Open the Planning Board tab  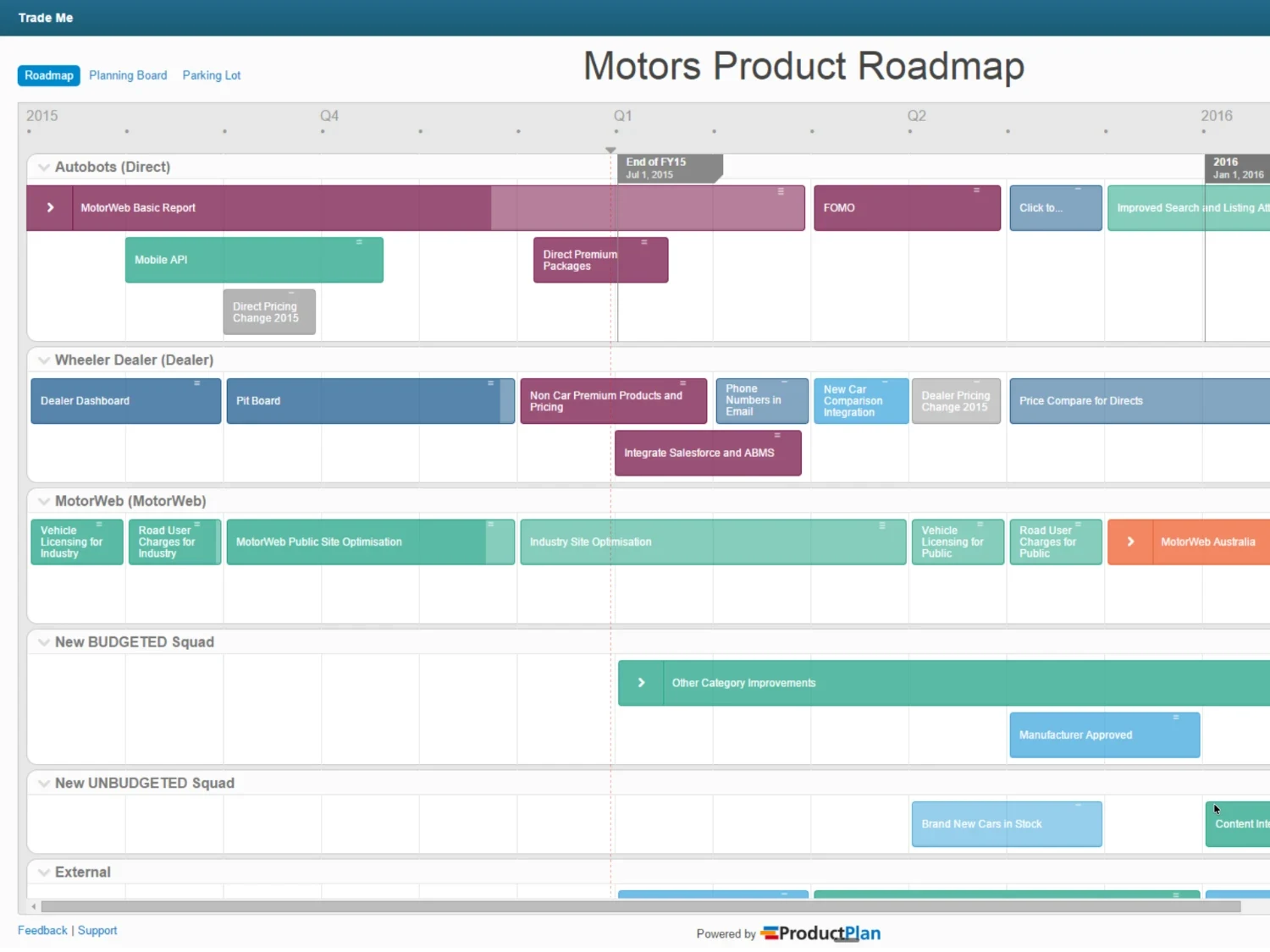pyautogui.click(x=128, y=75)
